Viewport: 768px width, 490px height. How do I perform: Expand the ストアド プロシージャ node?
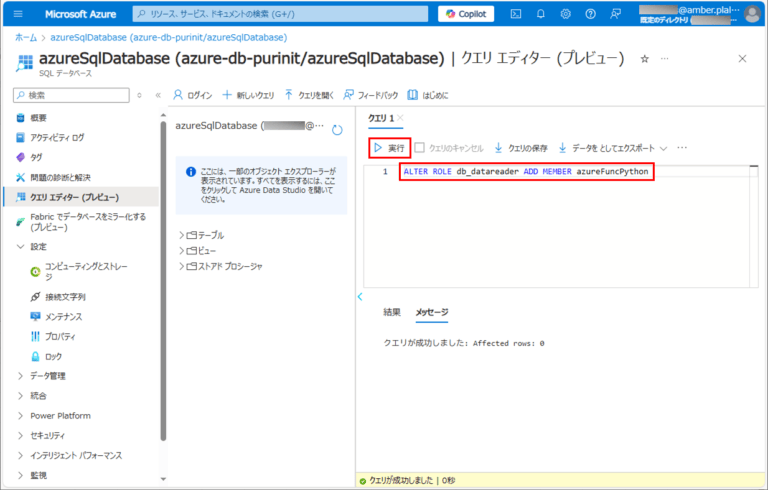pos(182,266)
